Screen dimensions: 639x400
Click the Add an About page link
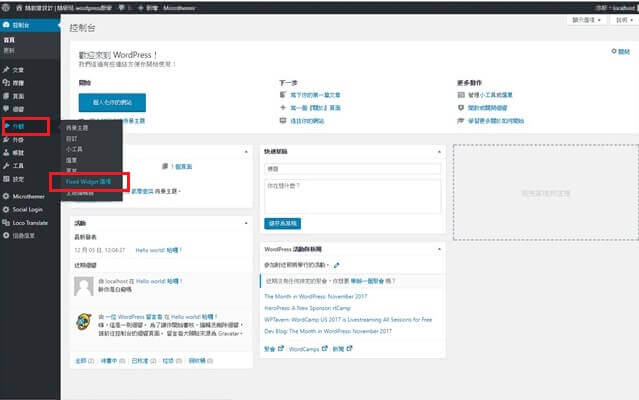pos(315,108)
